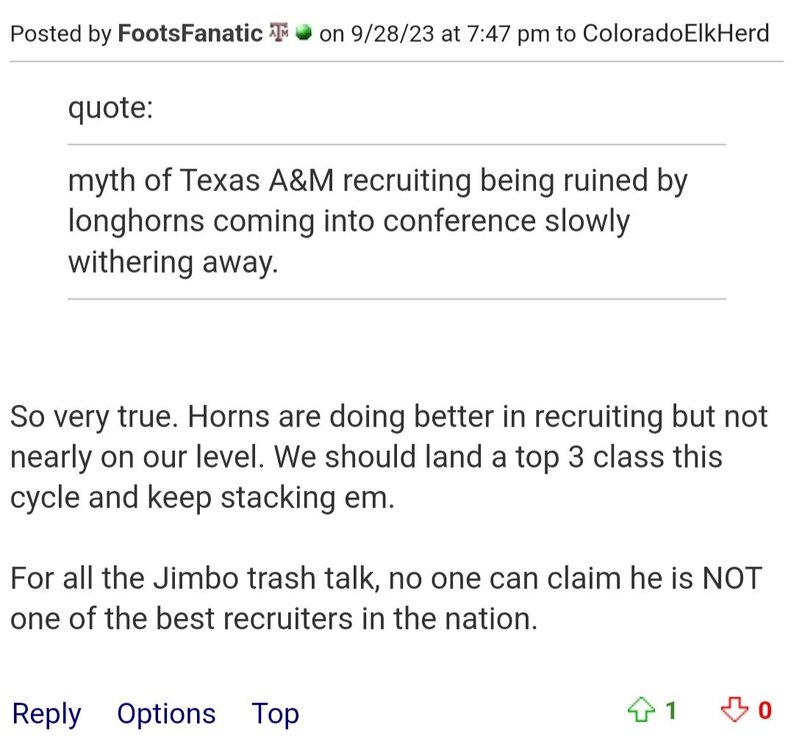Click the red downvote count number
Viewport: 794px width, 750px height.
[765, 711]
